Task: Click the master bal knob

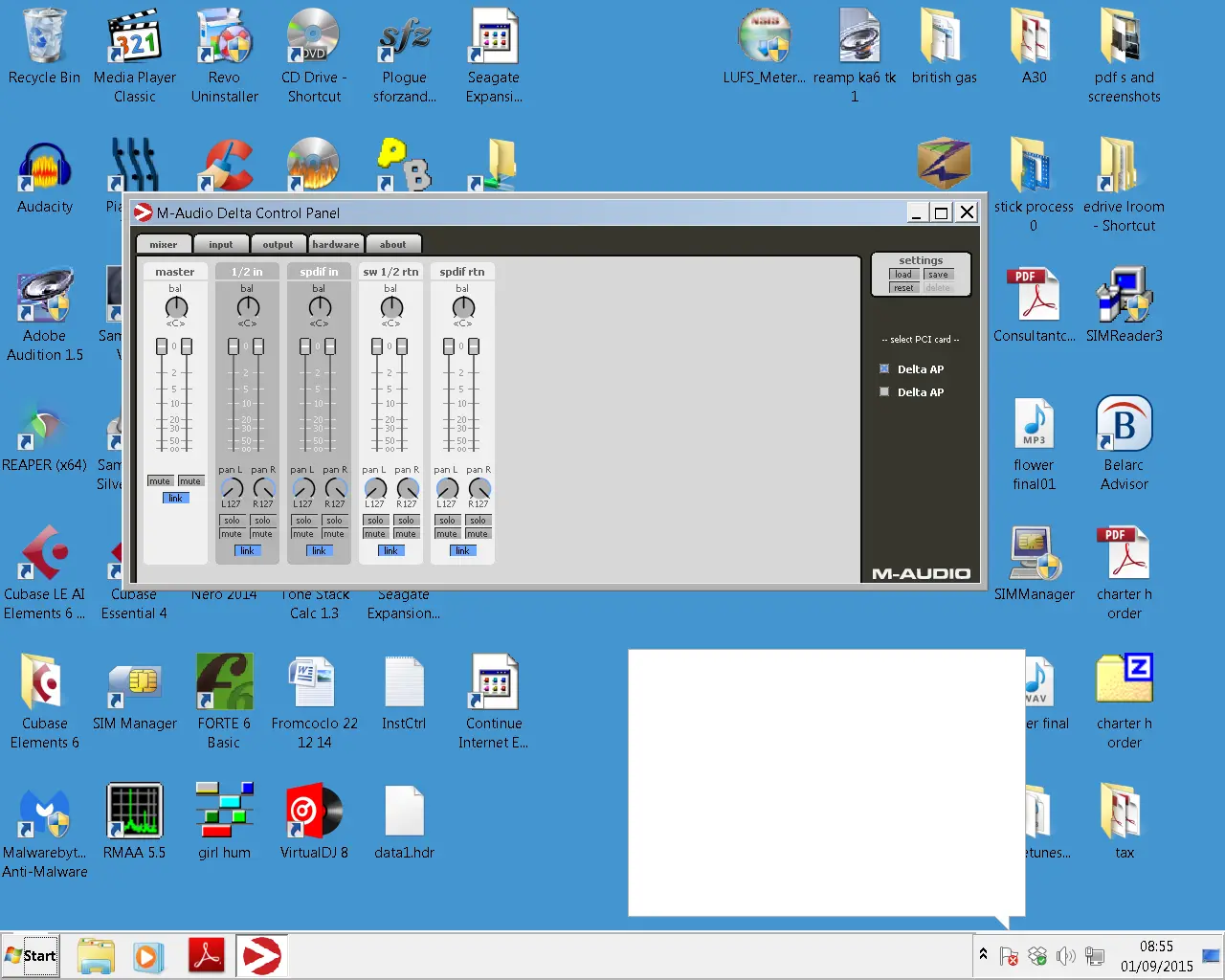Action: (176, 307)
